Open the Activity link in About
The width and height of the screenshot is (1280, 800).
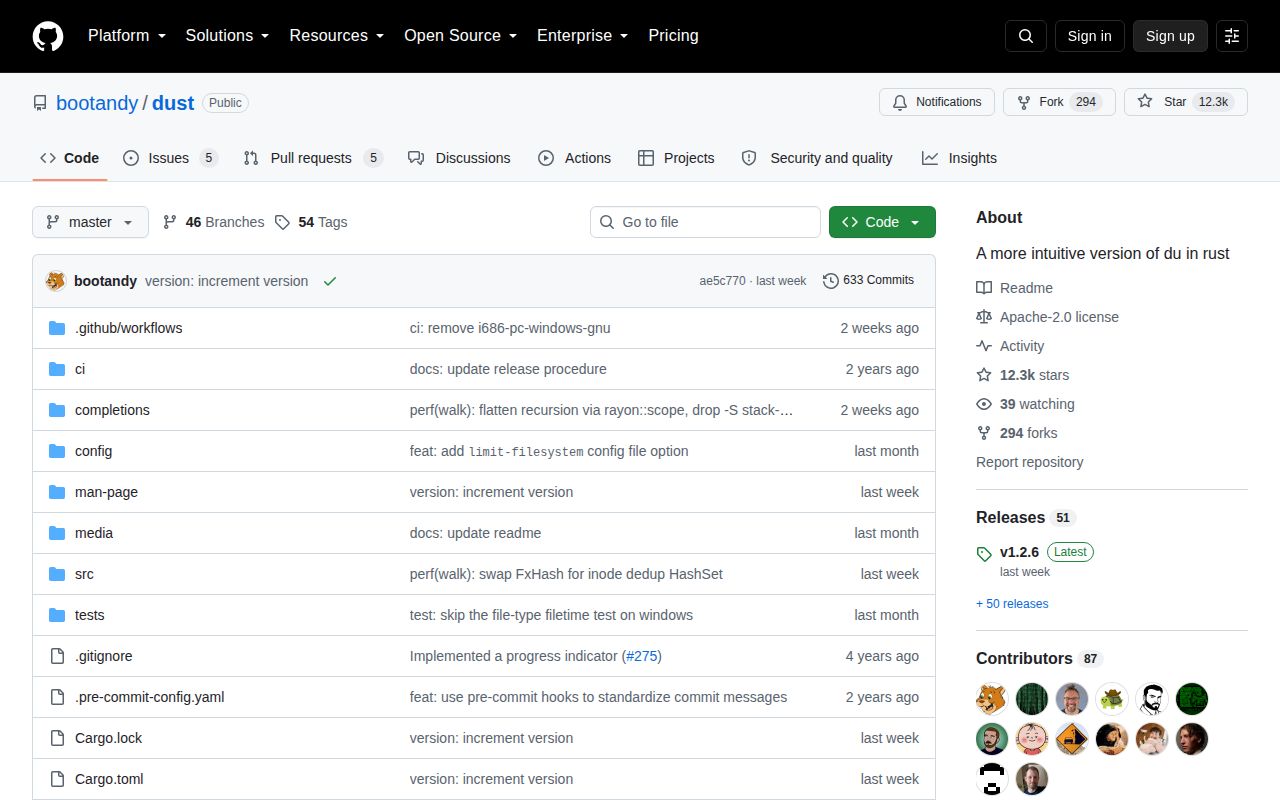tap(1010, 346)
